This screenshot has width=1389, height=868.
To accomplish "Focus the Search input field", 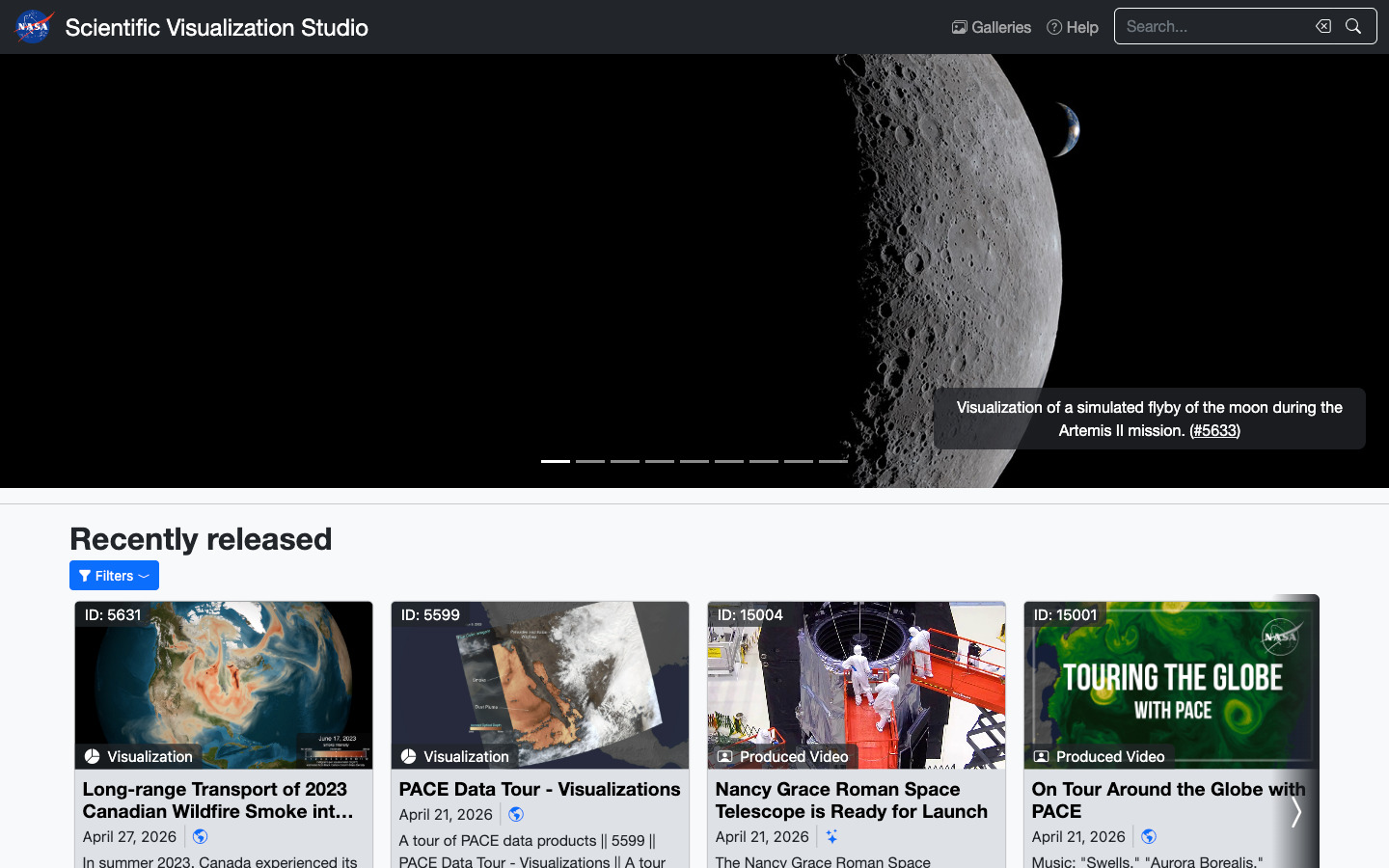I will 1212,26.
